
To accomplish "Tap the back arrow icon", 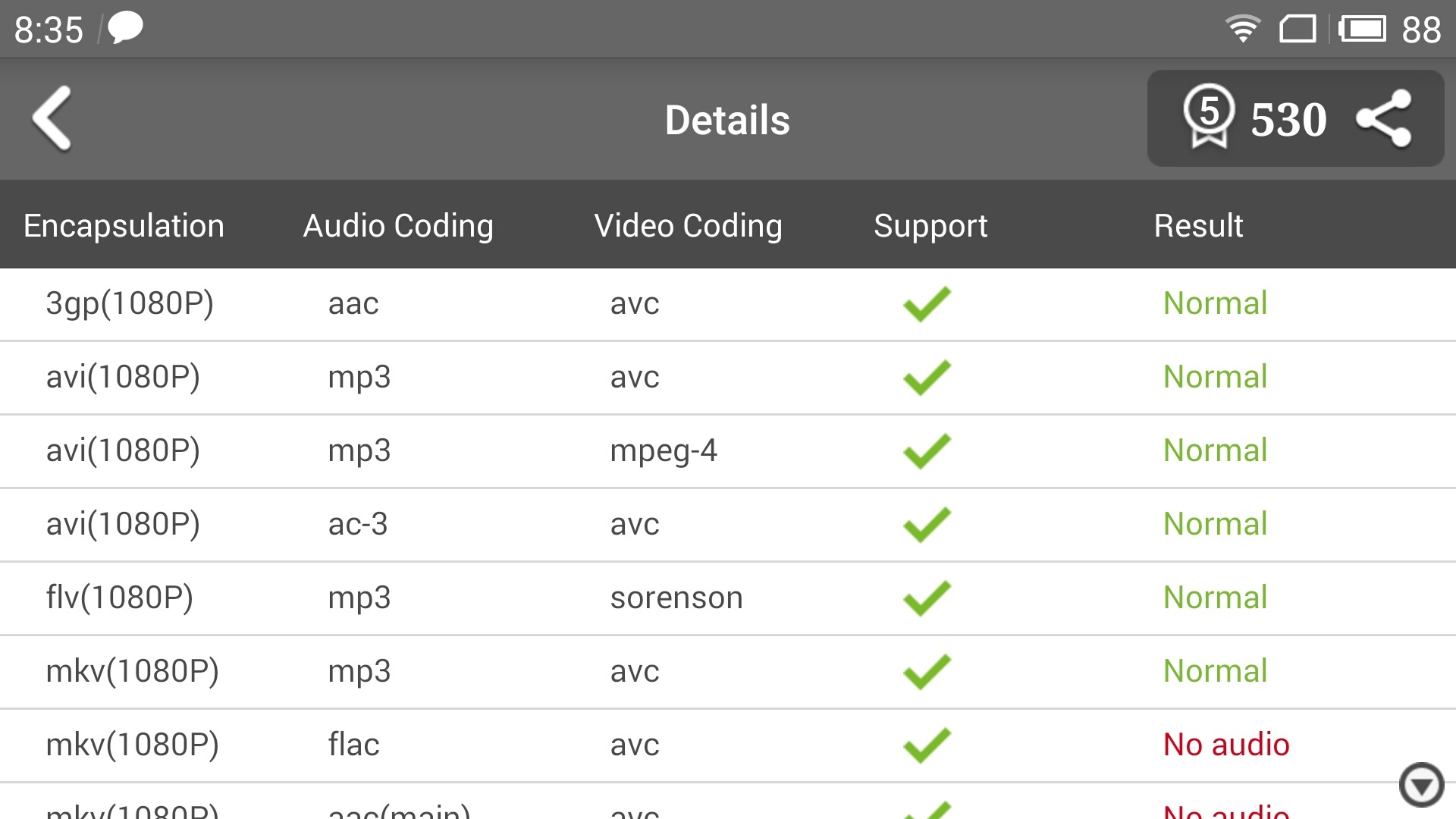I will (52, 119).
